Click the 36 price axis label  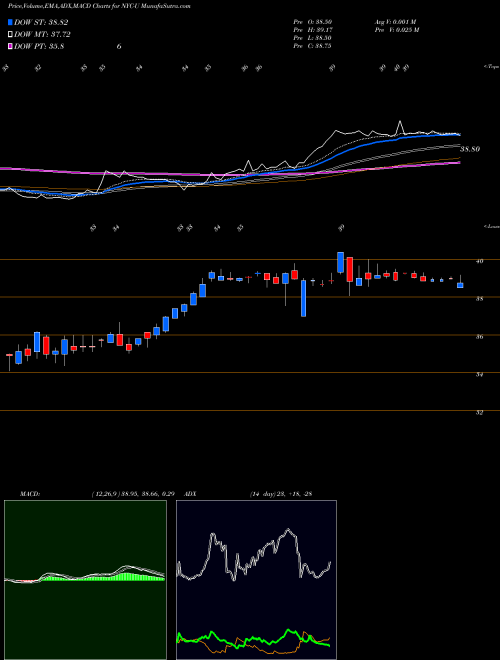pyautogui.click(x=479, y=336)
